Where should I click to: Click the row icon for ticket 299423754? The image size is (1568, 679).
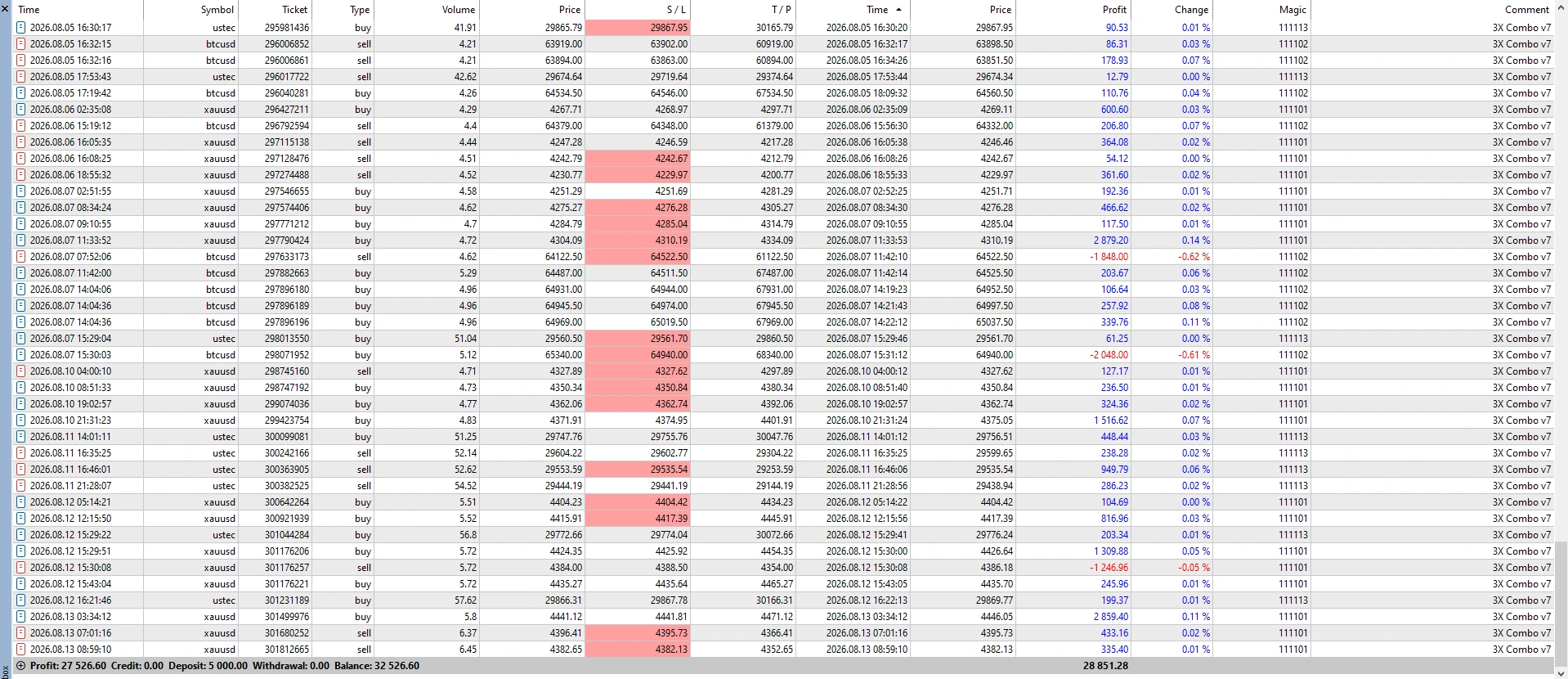point(21,420)
